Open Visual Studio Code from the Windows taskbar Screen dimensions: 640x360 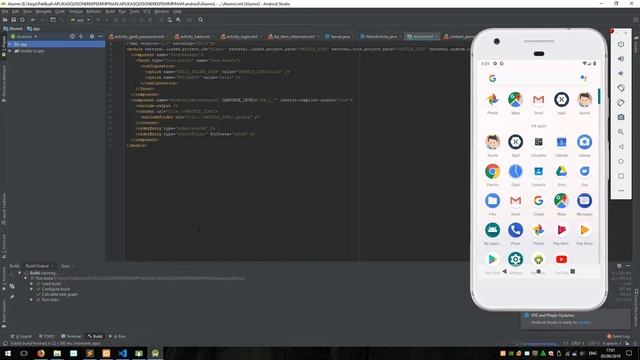[x=122, y=353]
